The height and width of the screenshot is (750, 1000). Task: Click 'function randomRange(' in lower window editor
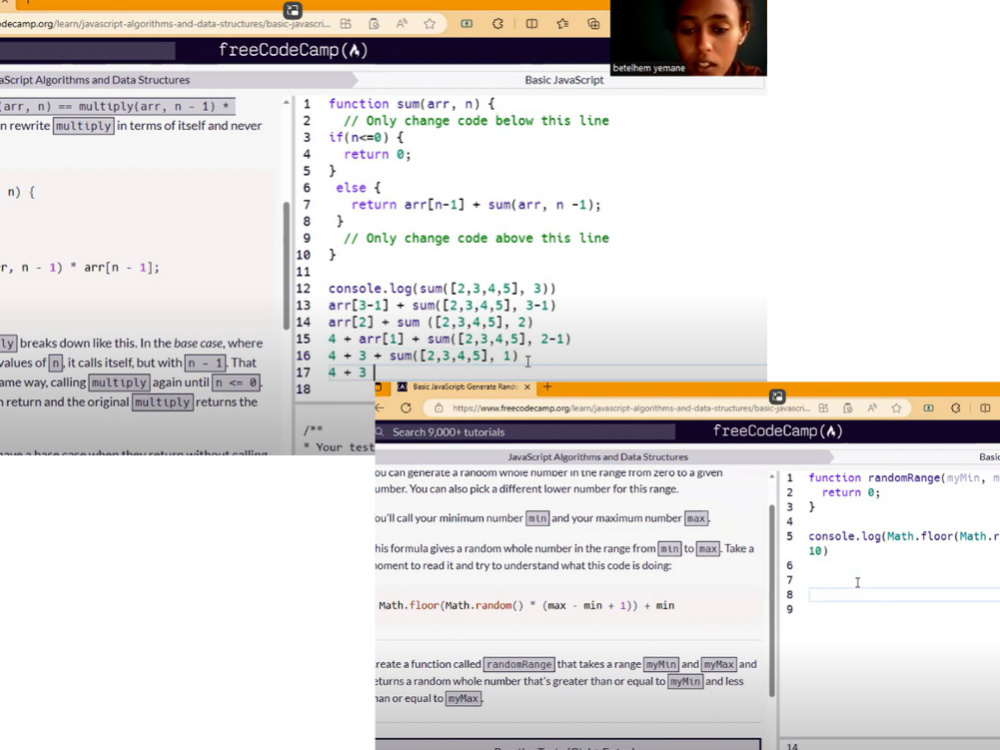pos(876,478)
